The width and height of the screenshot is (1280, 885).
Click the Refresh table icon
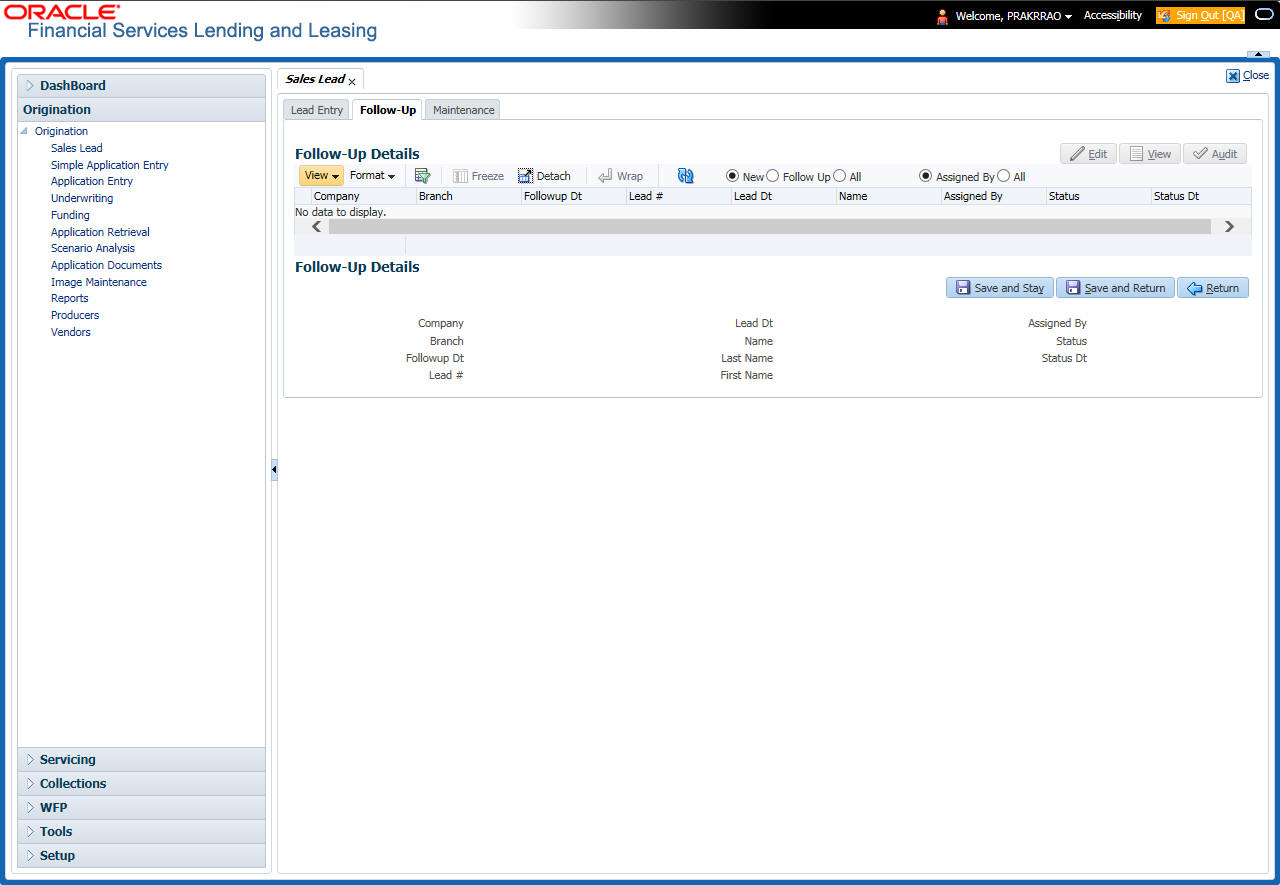coord(685,176)
